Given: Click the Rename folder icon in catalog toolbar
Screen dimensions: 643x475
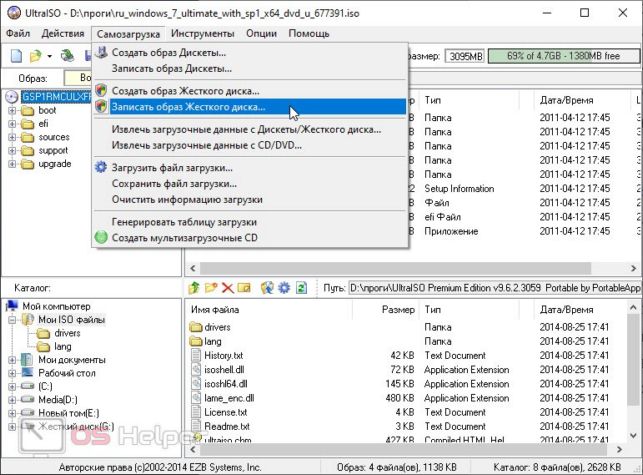Looking at the screenshot, I should click(244, 288).
